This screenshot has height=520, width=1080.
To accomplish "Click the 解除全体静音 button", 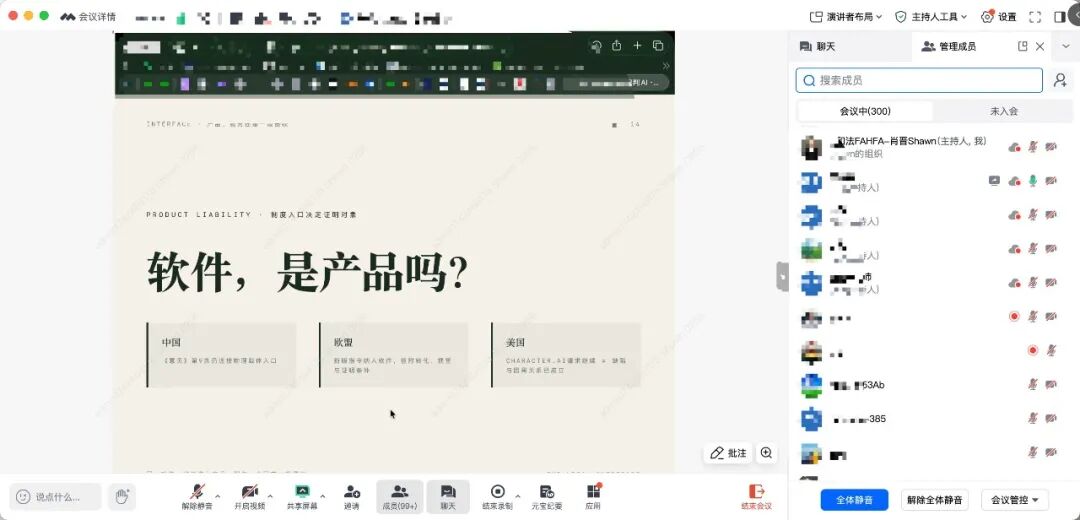I will coord(934,500).
